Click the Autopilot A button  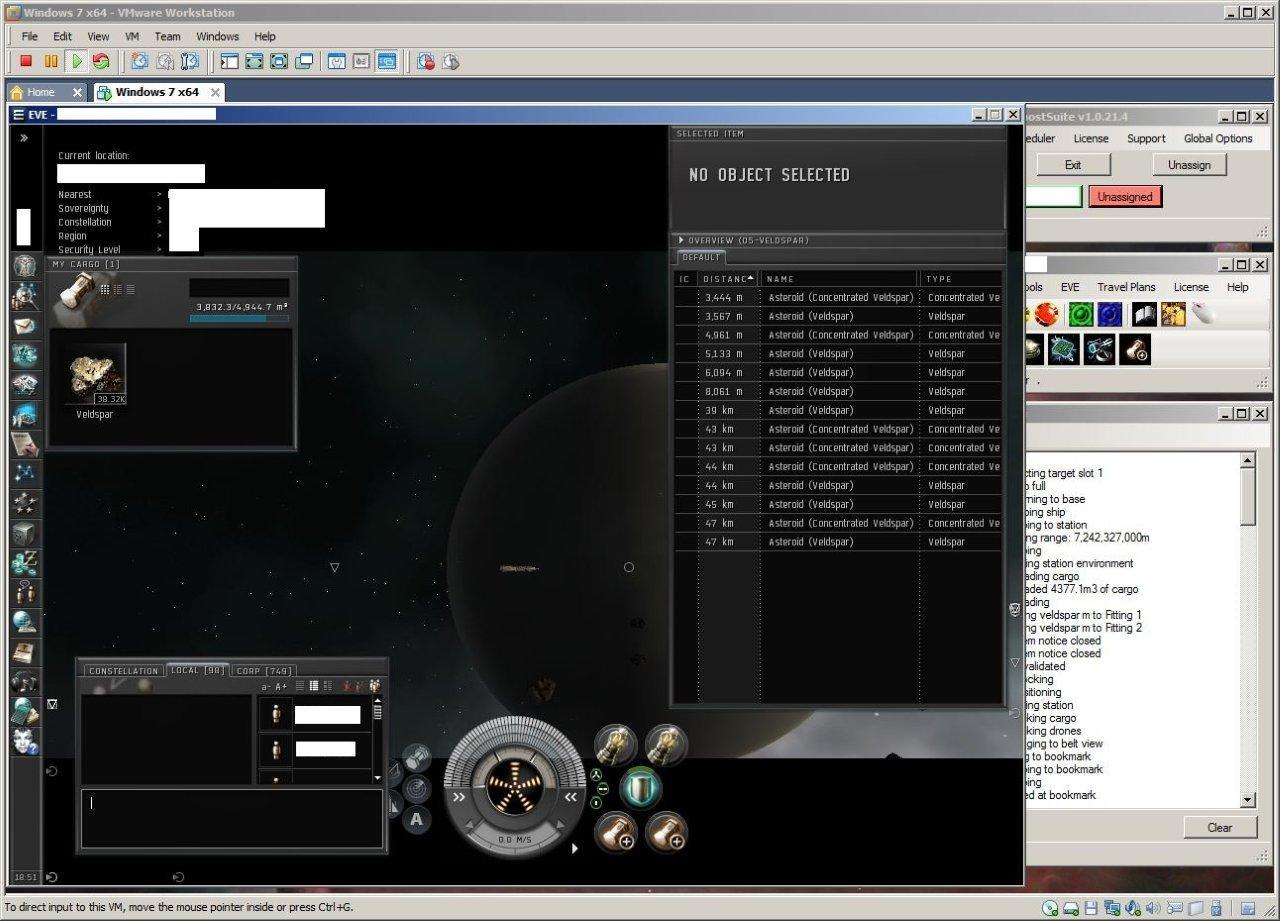(x=416, y=820)
